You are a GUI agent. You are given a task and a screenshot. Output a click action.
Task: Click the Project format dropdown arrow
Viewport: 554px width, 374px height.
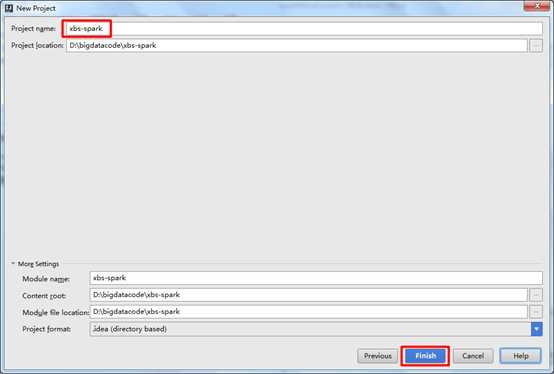point(536,329)
